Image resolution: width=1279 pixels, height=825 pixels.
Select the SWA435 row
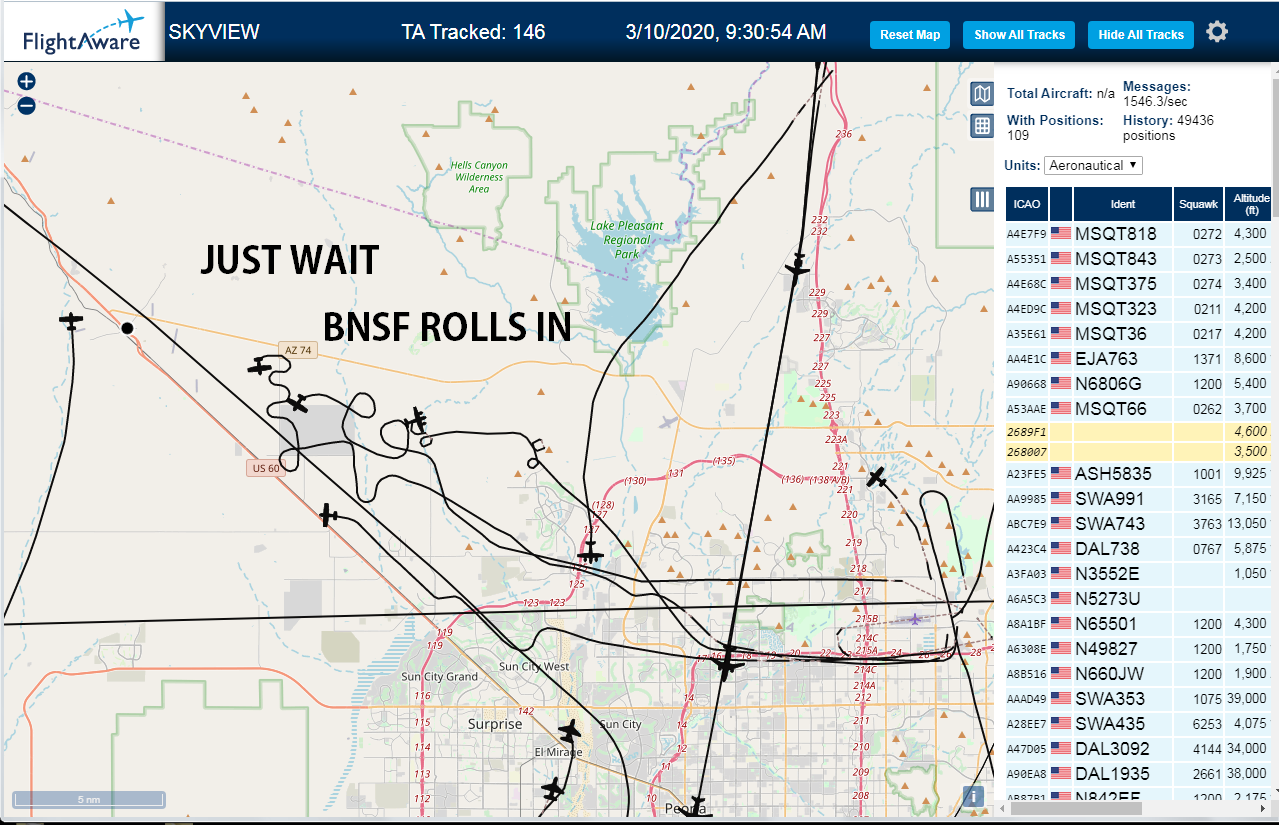pos(1139,724)
